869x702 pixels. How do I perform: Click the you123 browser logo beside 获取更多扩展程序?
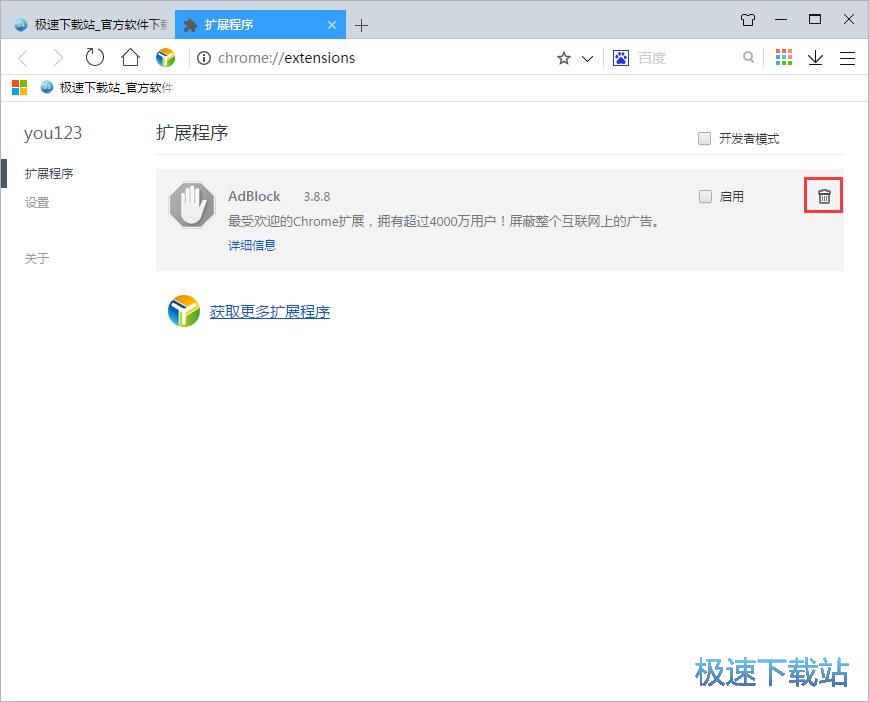(183, 311)
